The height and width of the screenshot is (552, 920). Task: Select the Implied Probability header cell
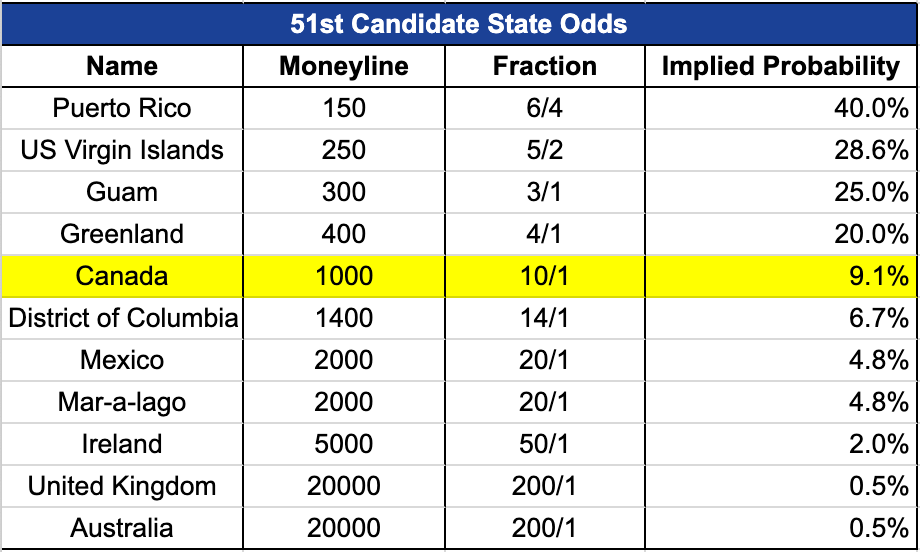tap(781, 66)
